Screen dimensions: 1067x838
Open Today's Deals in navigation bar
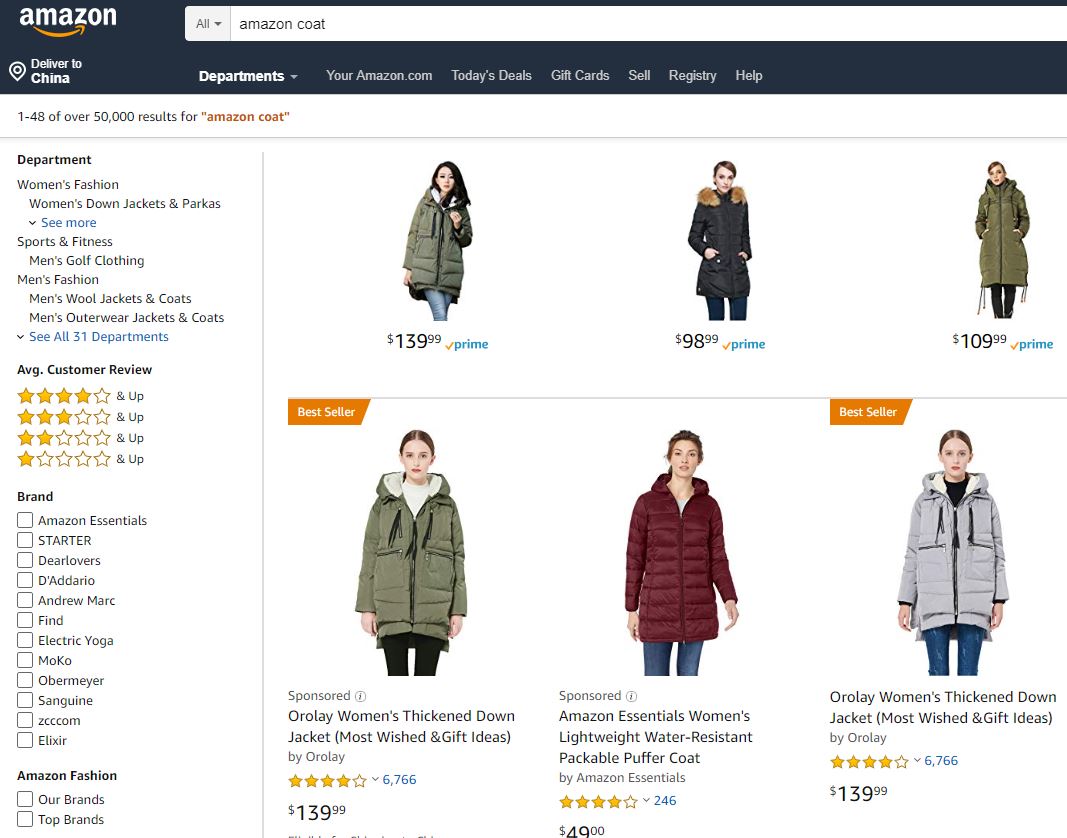491,76
